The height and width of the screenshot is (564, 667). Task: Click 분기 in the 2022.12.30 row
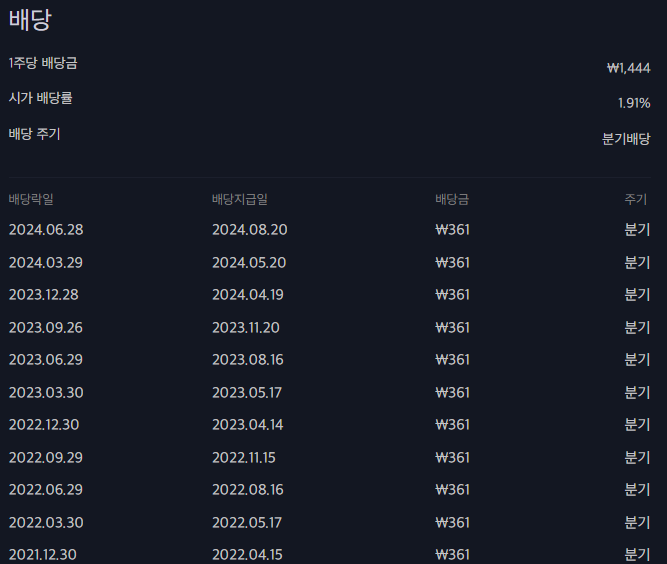click(637, 425)
